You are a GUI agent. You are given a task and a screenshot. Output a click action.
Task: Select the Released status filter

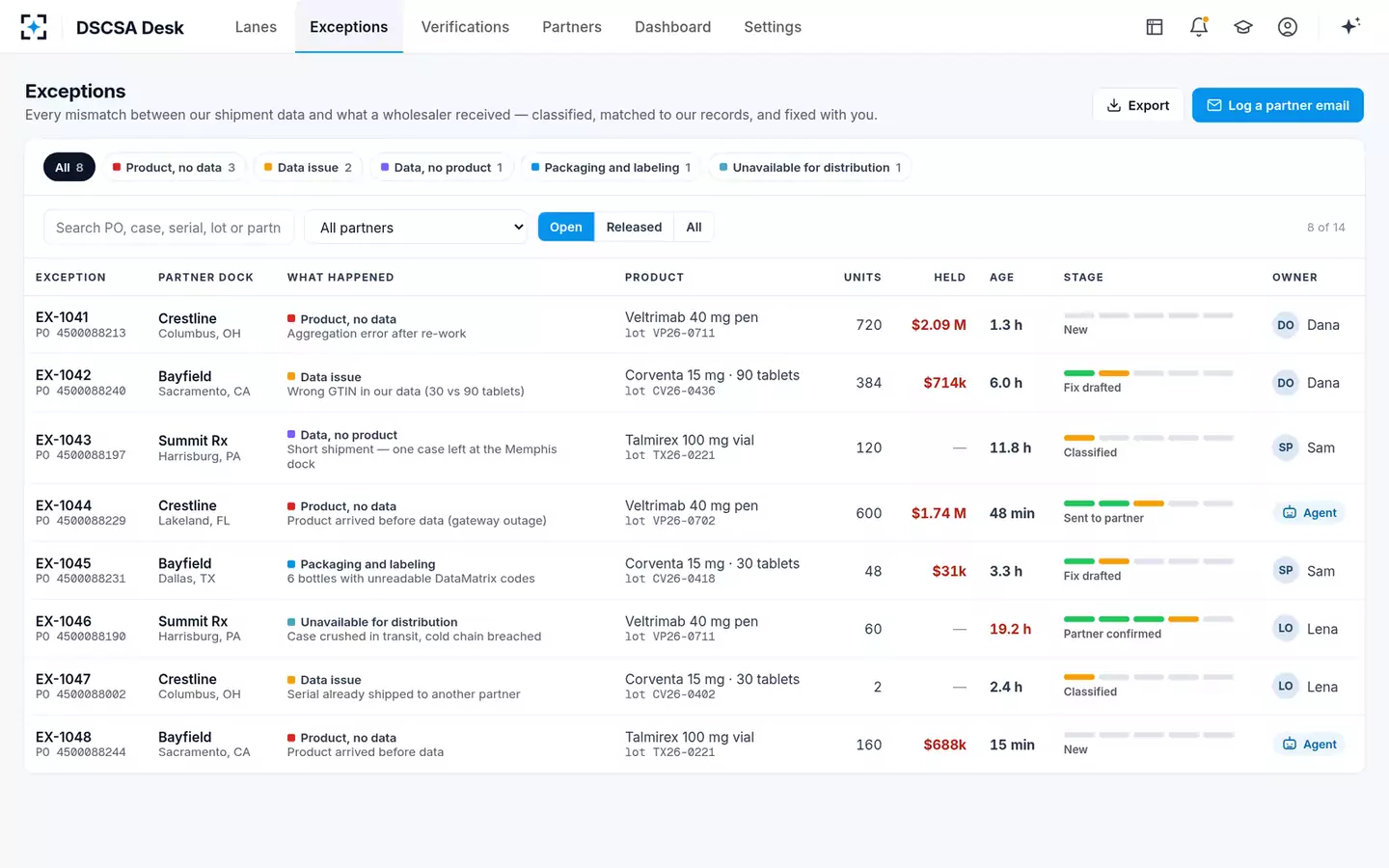coord(634,227)
